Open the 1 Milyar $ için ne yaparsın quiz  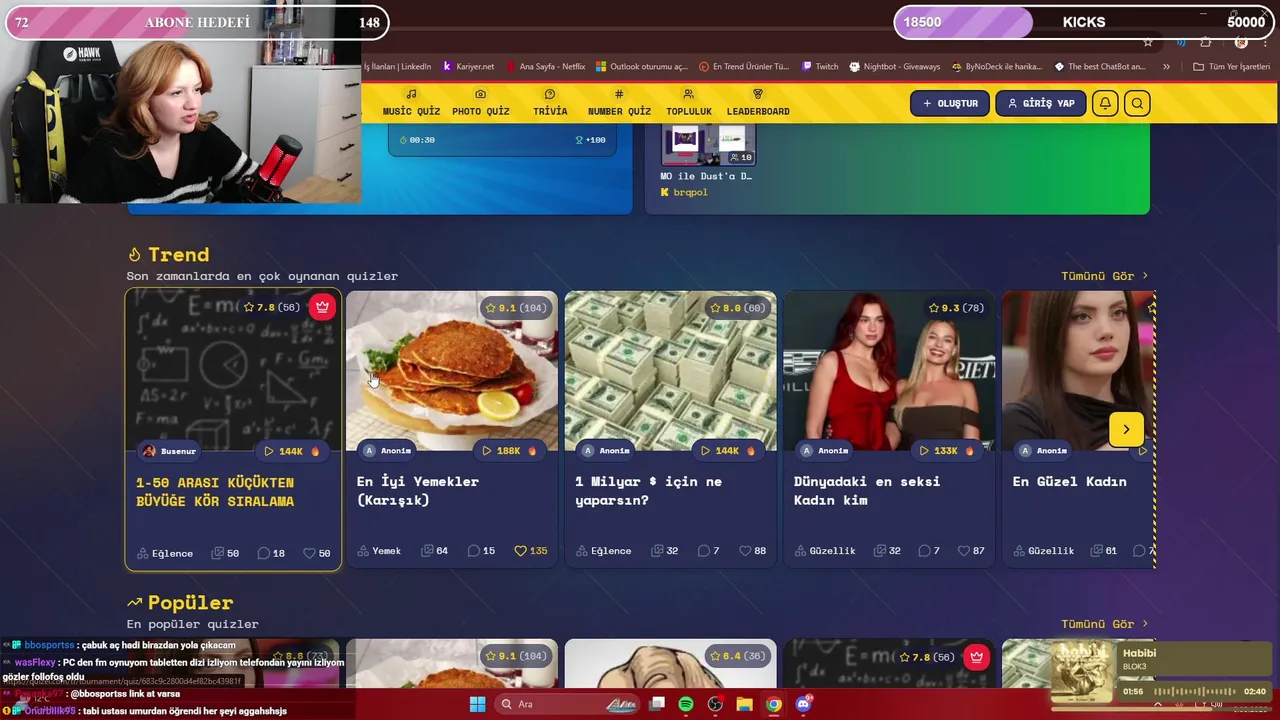coord(648,491)
